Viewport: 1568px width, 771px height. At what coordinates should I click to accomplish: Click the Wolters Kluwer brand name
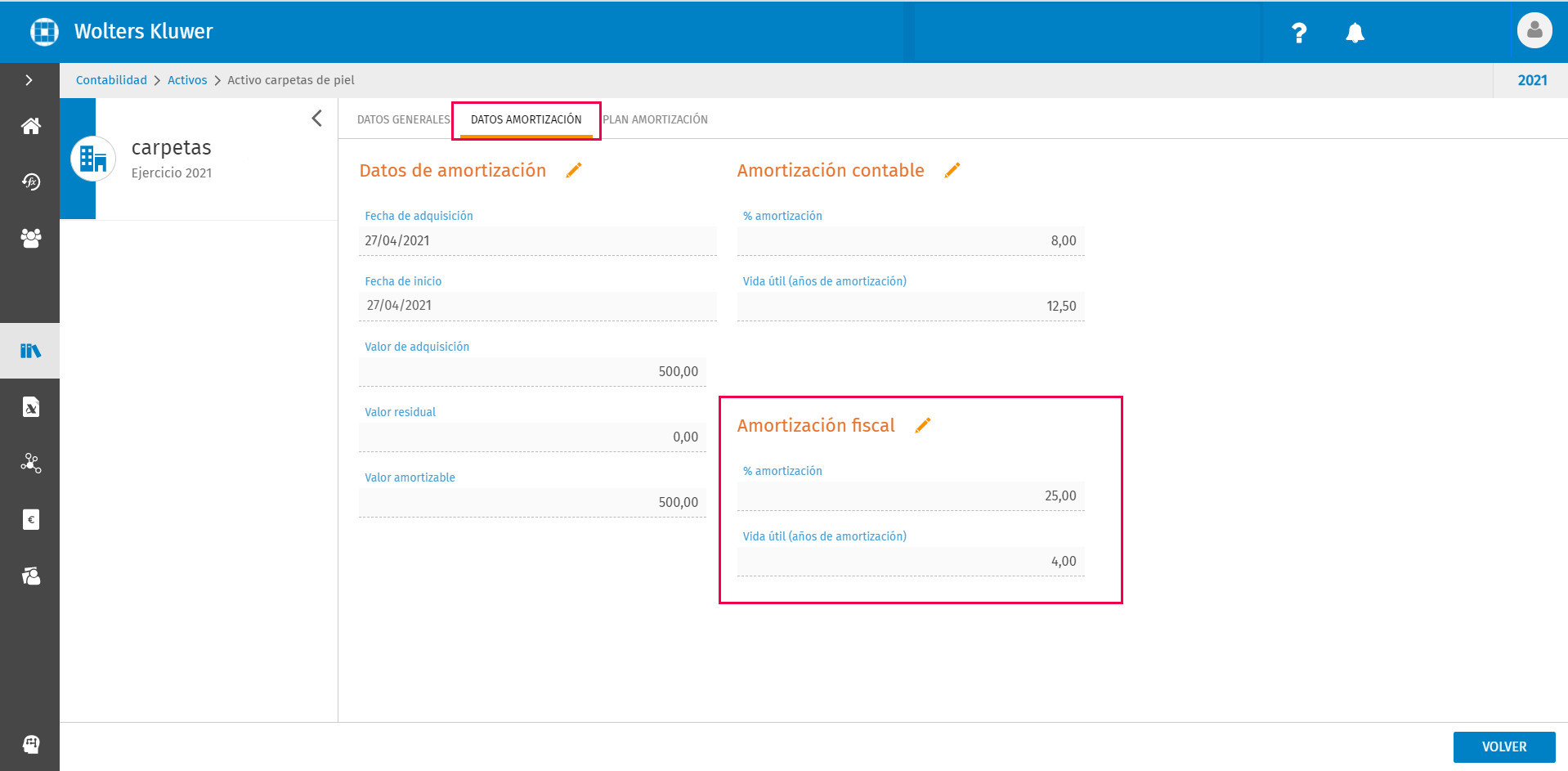point(144,31)
